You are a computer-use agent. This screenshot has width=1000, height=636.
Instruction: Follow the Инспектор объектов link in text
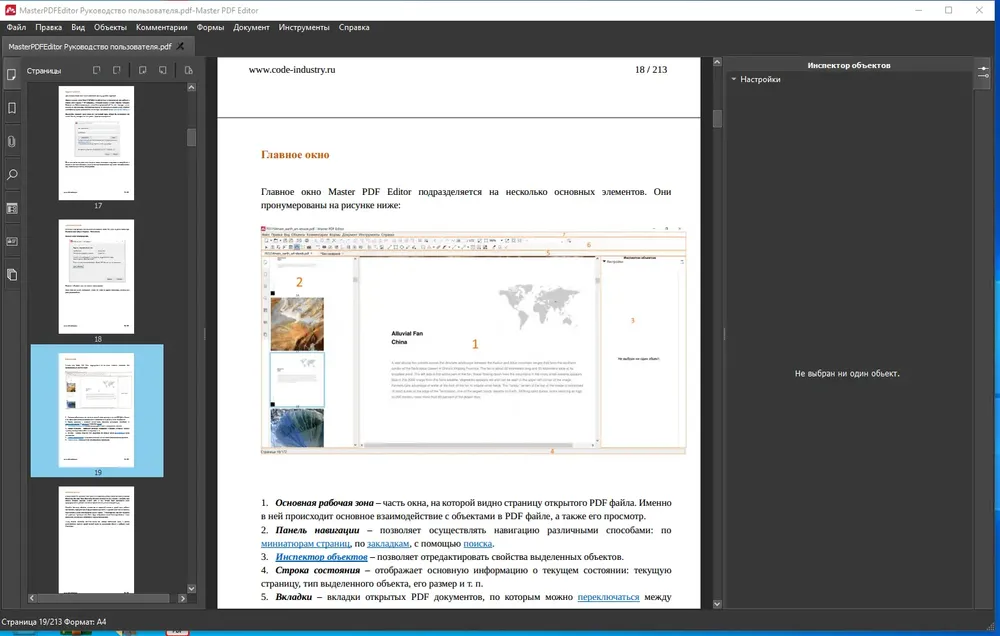pyautogui.click(x=321, y=557)
